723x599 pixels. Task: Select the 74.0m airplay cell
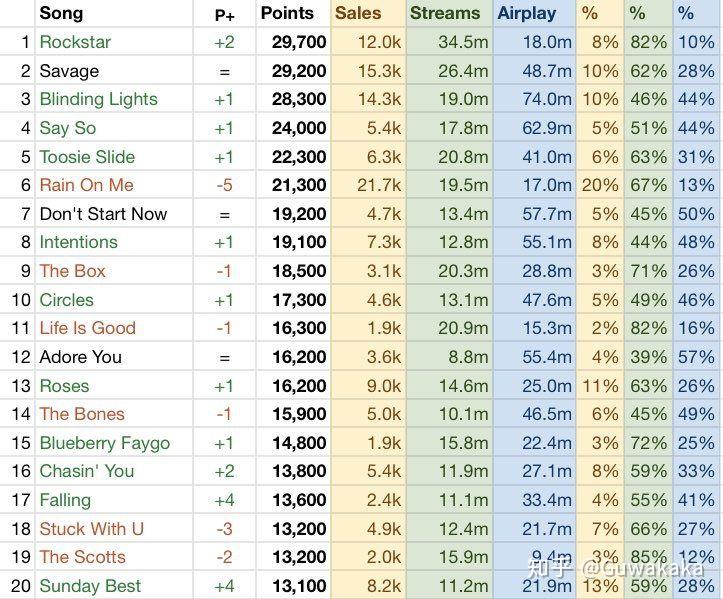[x=546, y=99]
